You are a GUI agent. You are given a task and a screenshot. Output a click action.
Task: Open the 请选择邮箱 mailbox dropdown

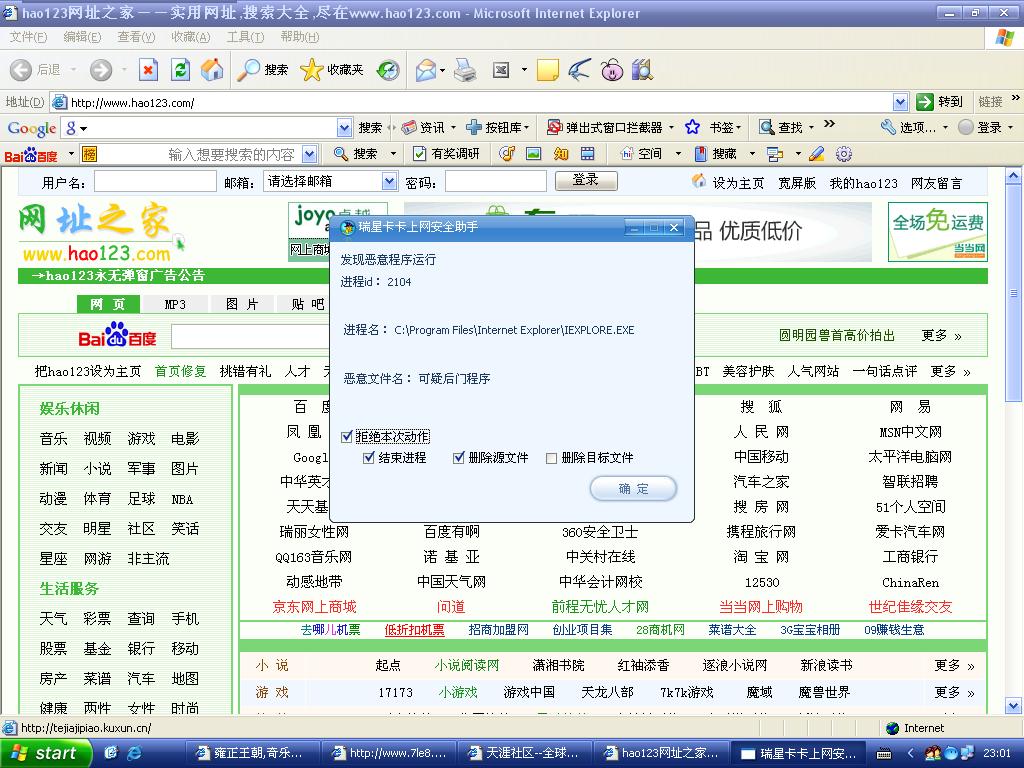tap(389, 181)
